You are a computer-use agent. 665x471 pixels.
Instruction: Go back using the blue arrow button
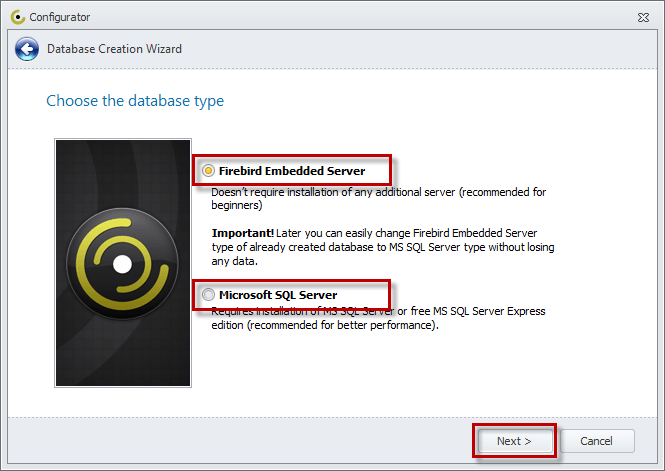tap(27, 49)
